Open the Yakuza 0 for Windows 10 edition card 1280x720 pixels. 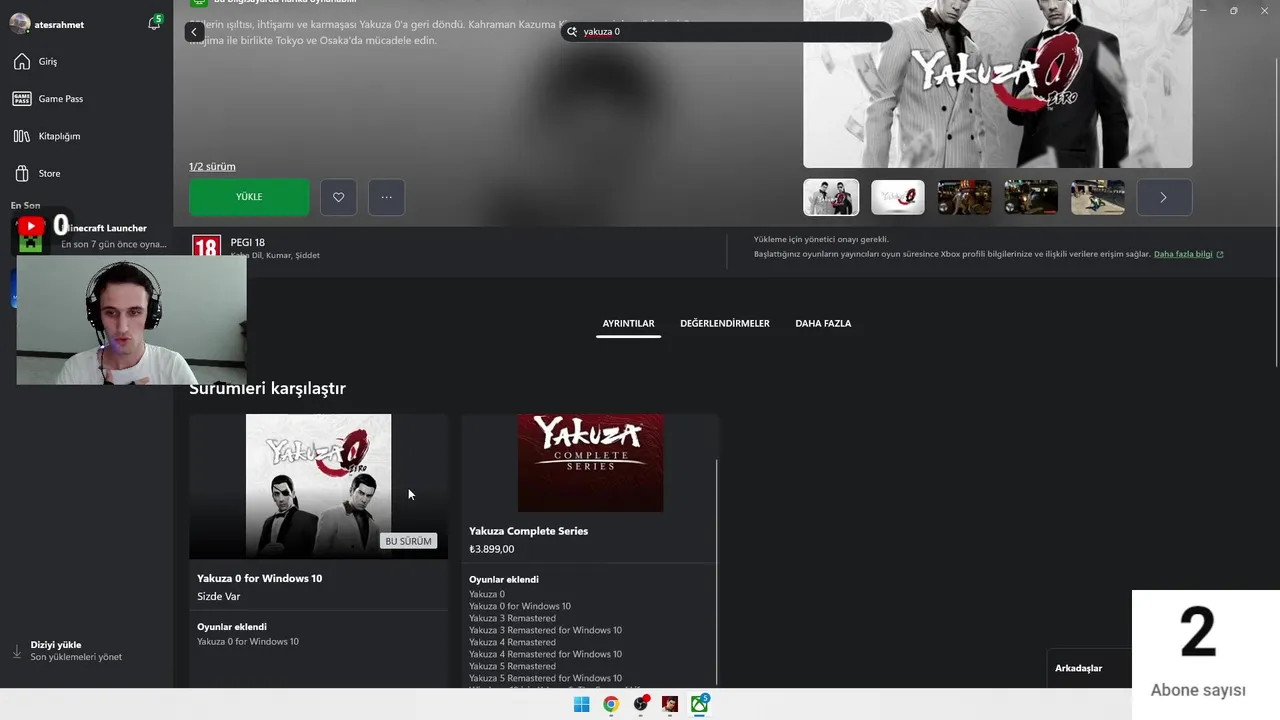[x=318, y=550]
